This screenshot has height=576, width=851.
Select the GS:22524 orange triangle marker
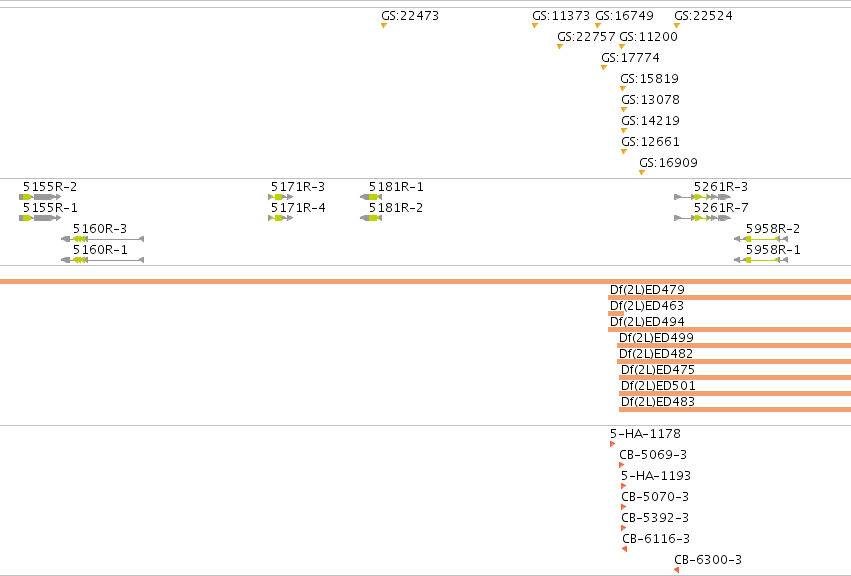pyautogui.click(x=677, y=26)
